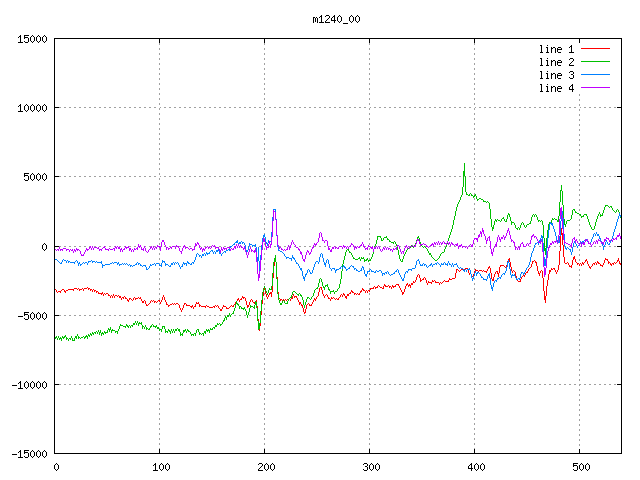Click the red line 1 legend sample

coord(595,49)
